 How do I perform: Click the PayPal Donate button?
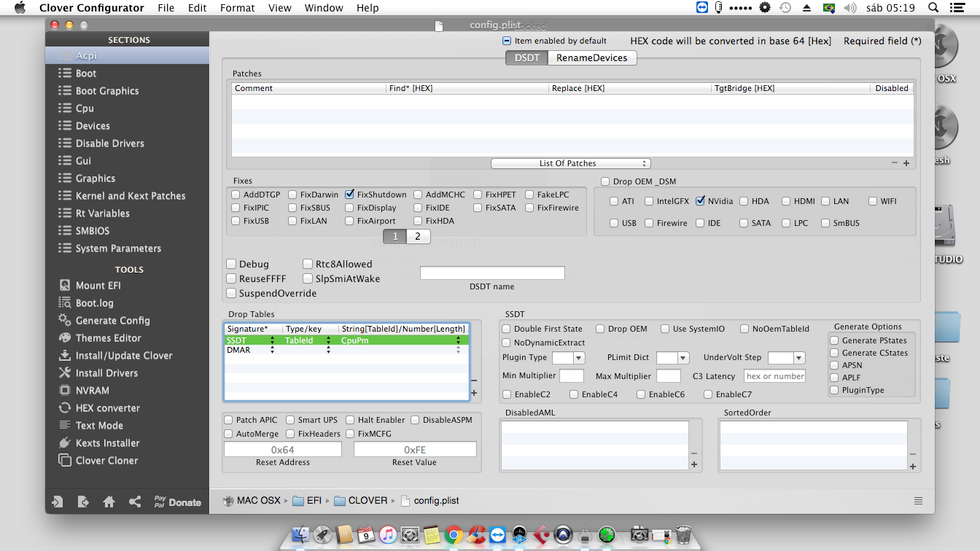coord(178,502)
